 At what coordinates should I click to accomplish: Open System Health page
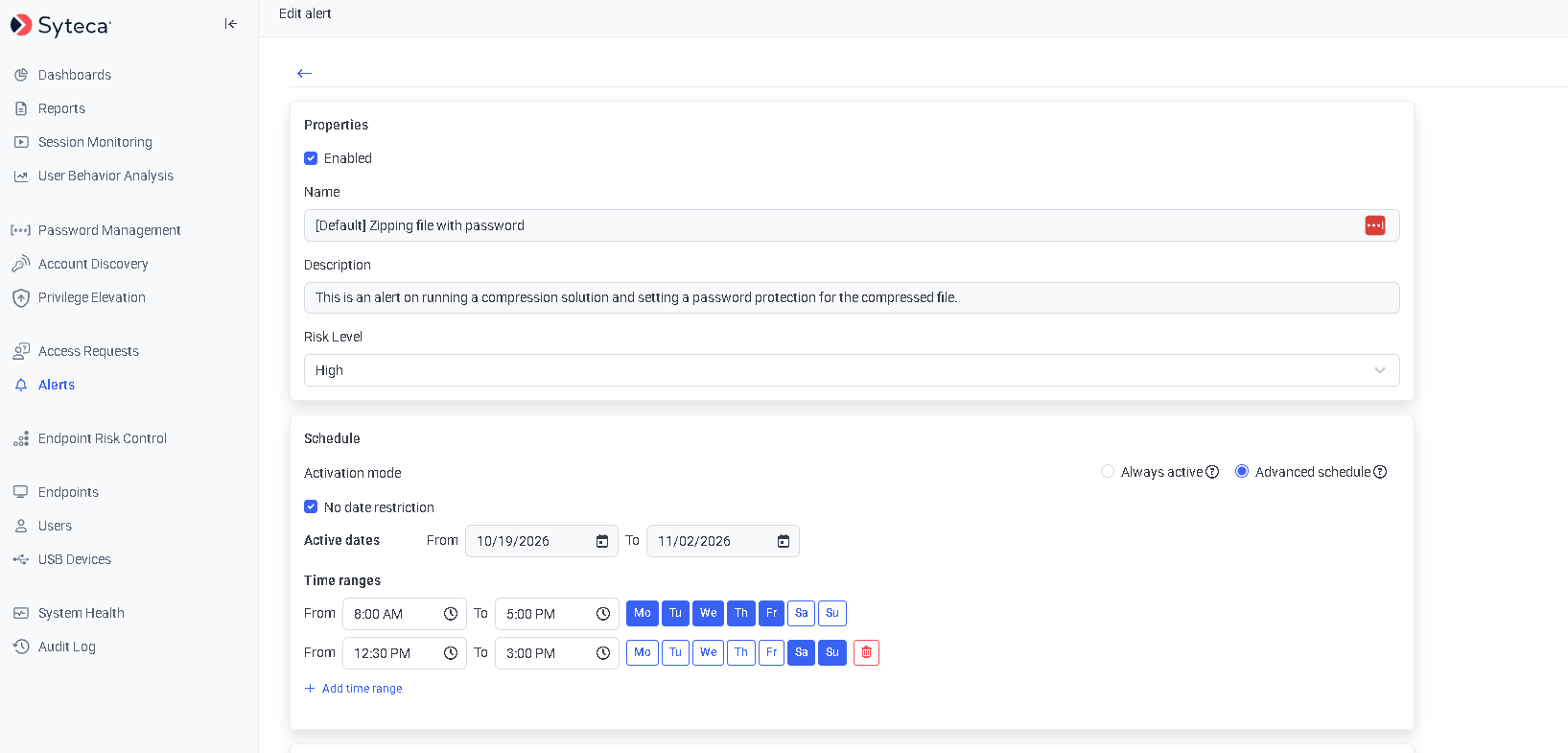click(82, 613)
